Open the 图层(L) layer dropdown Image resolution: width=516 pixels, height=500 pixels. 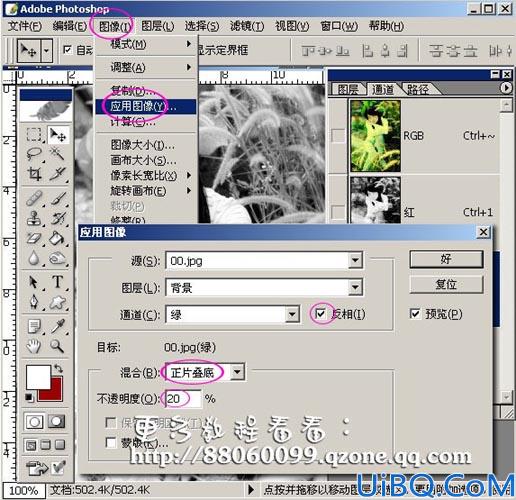[x=355, y=287]
